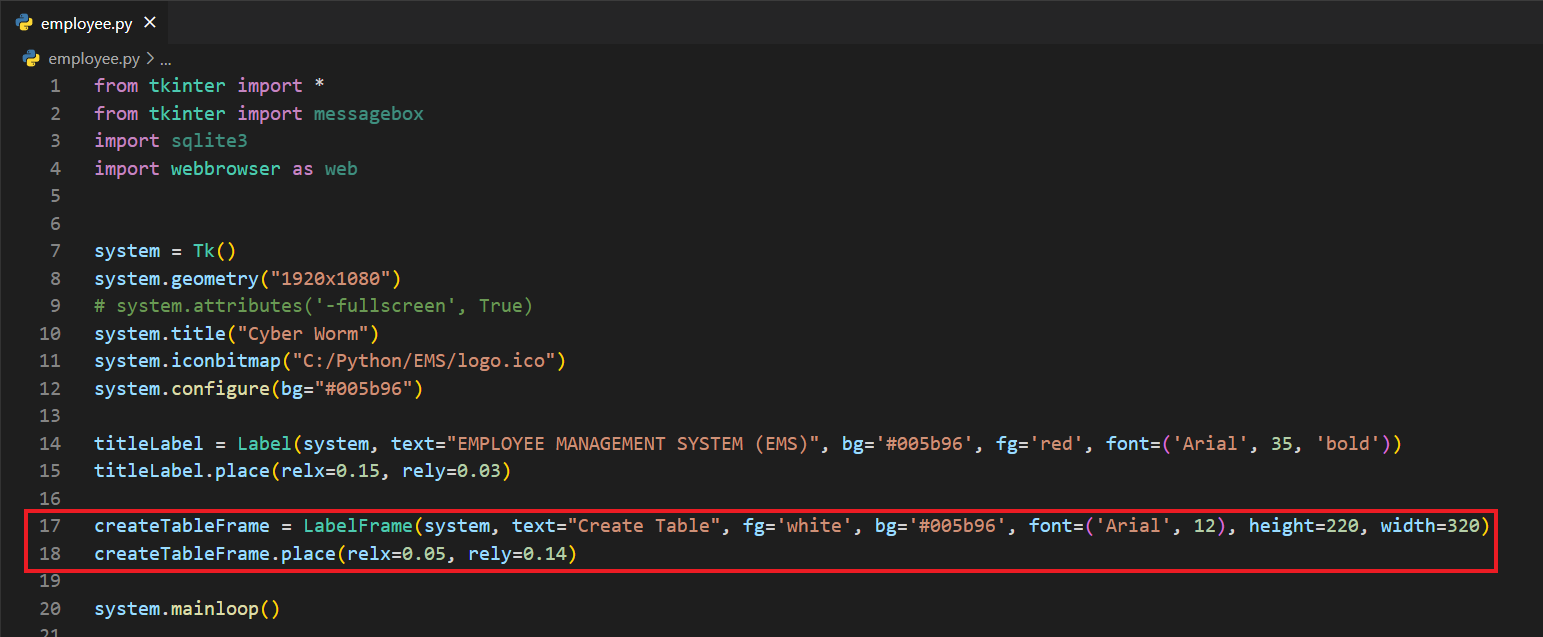Click the Python file icon in the breadcrumb
The height and width of the screenshot is (637, 1543).
[x=32, y=59]
